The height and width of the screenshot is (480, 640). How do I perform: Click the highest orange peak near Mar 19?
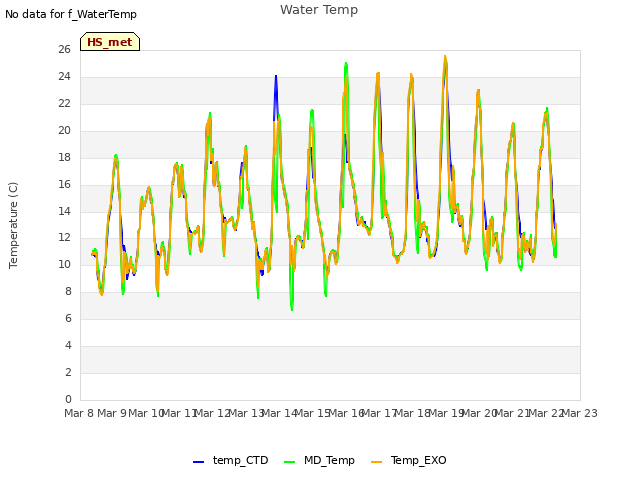pyautogui.click(x=445, y=57)
